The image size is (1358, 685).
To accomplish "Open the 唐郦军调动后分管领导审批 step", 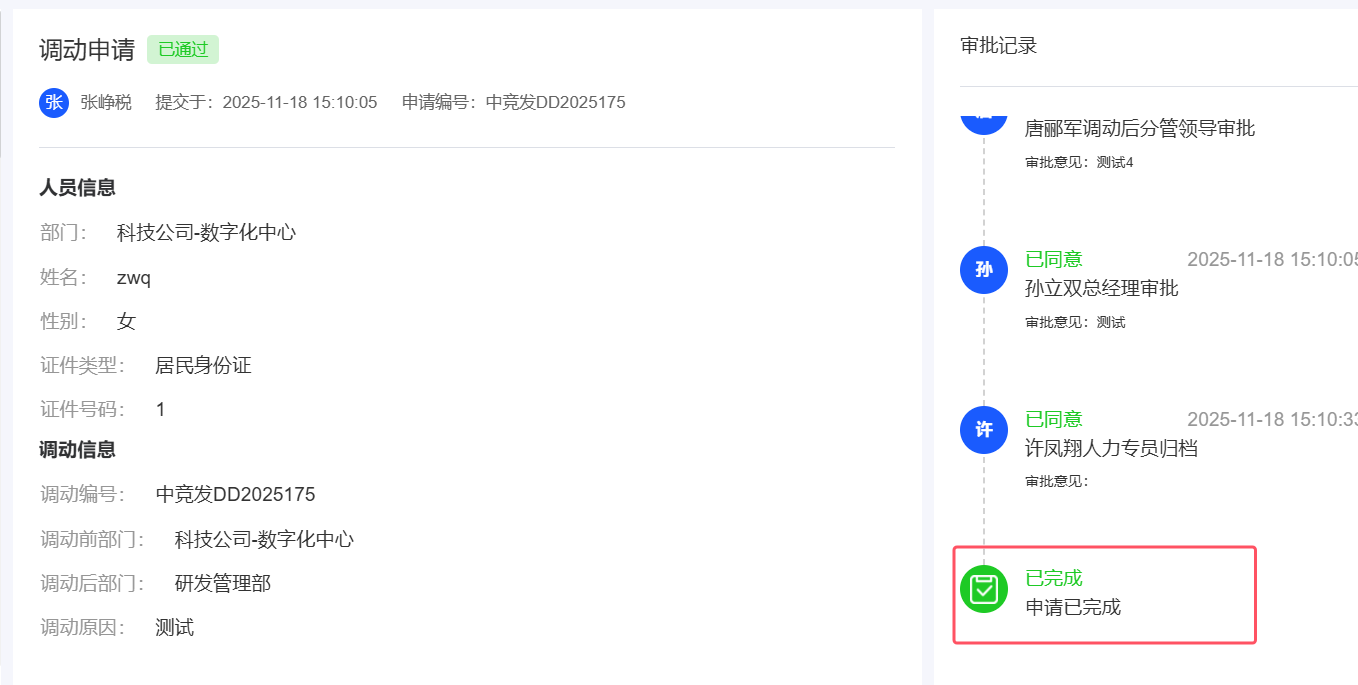I will pos(1139,128).
